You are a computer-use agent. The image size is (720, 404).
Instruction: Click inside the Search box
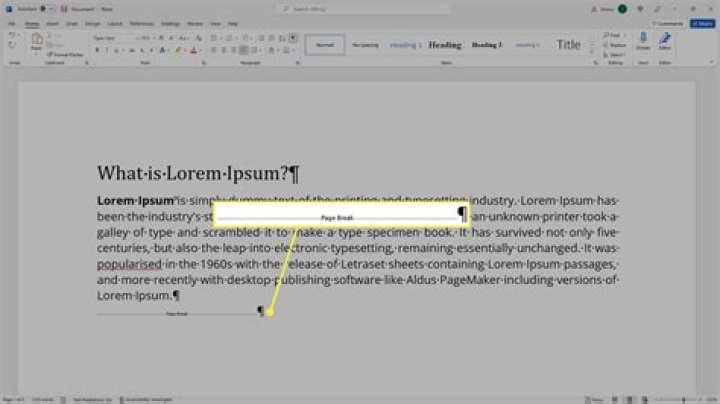point(363,9)
